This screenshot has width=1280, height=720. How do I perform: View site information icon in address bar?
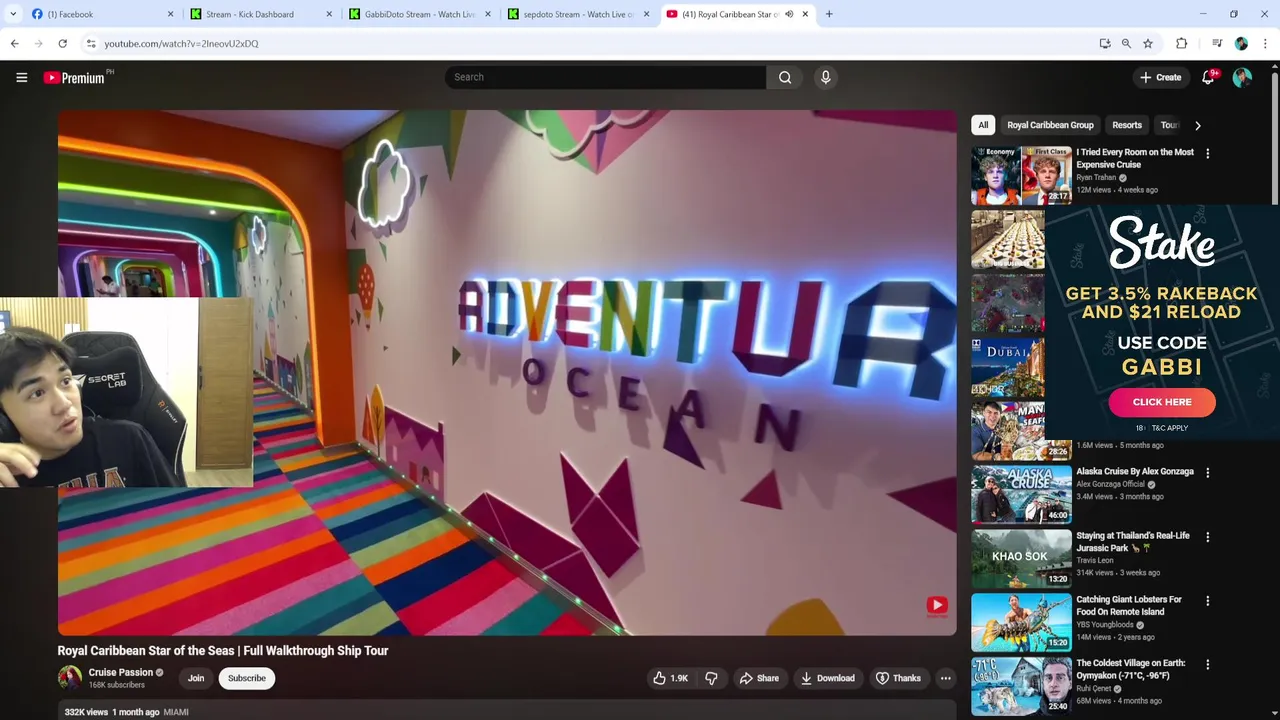coord(91,43)
